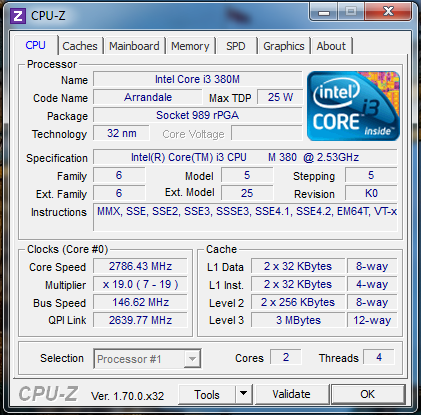
Task: Click the Intel Core i3 inside logo
Action: [353, 106]
